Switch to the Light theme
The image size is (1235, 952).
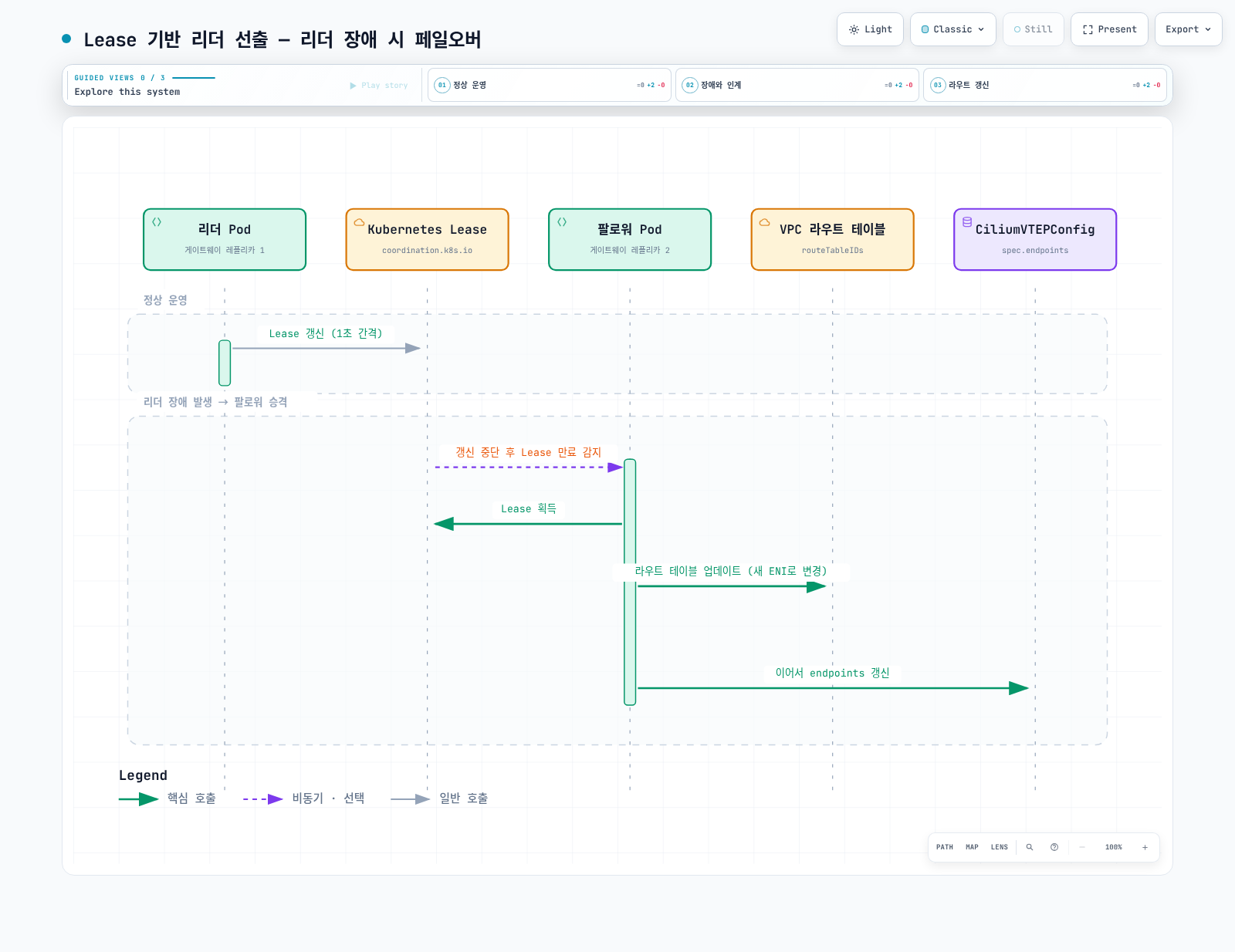pyautogui.click(x=870, y=29)
